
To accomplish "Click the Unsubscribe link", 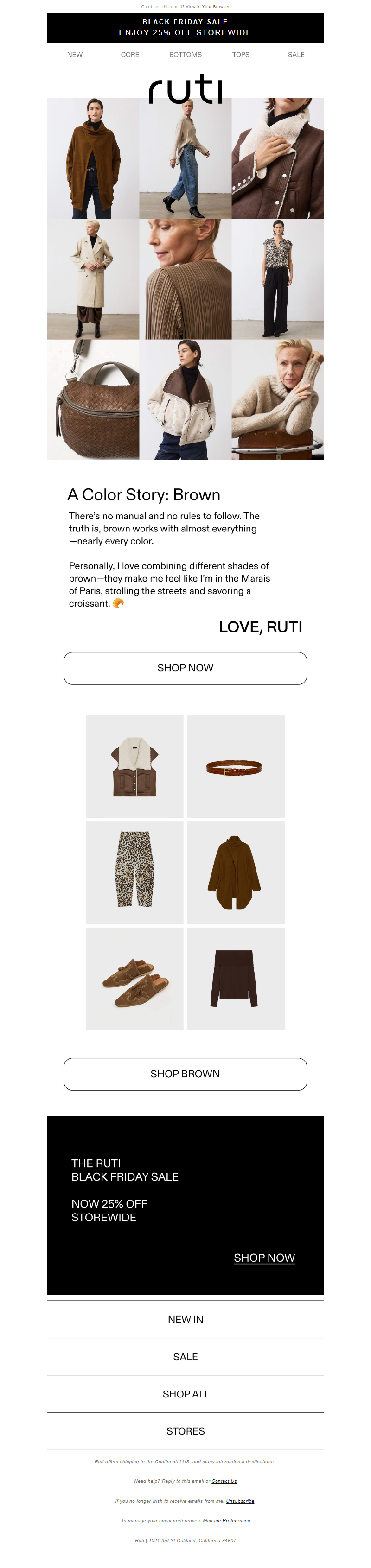I will [240, 1501].
